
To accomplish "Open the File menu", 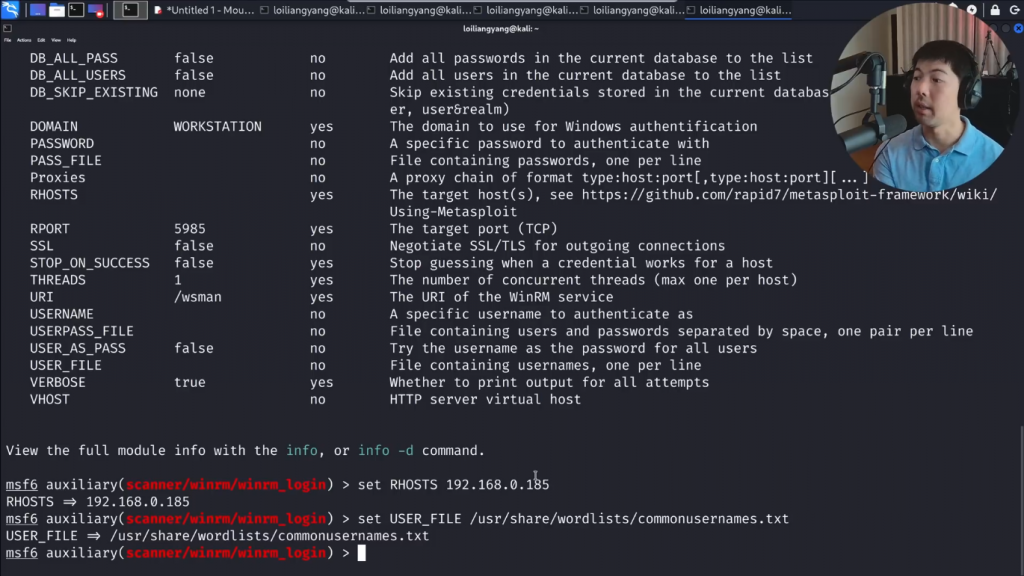I will pos(8,40).
